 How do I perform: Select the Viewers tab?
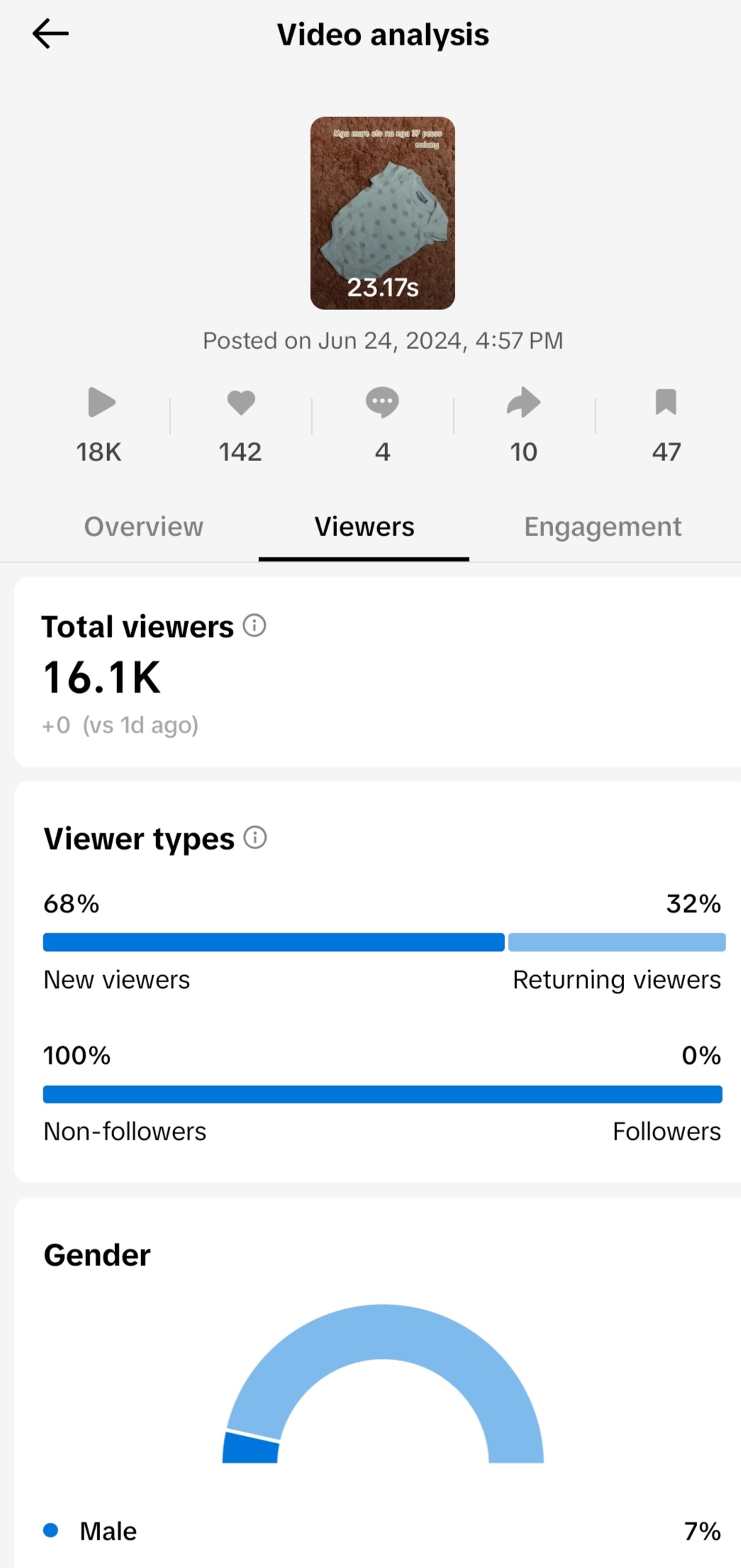tap(364, 527)
